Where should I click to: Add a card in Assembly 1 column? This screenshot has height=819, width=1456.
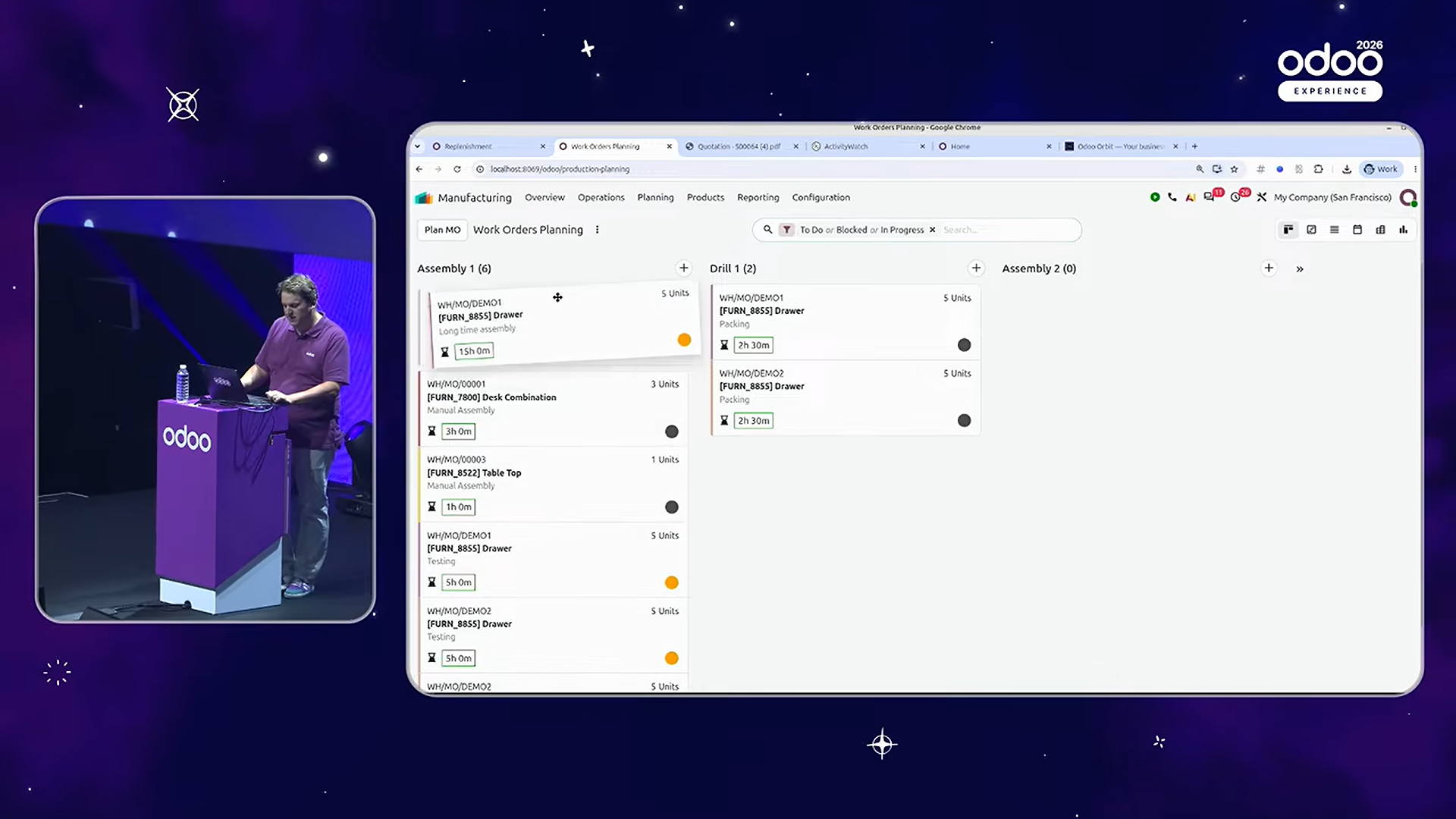pos(683,268)
